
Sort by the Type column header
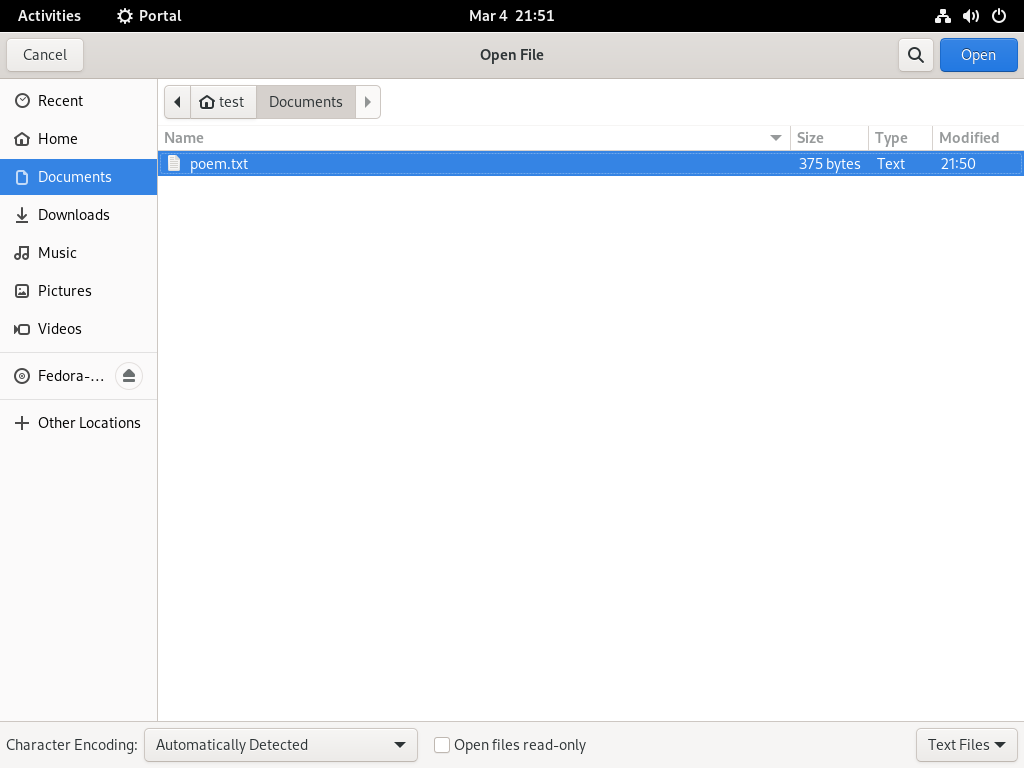900,138
